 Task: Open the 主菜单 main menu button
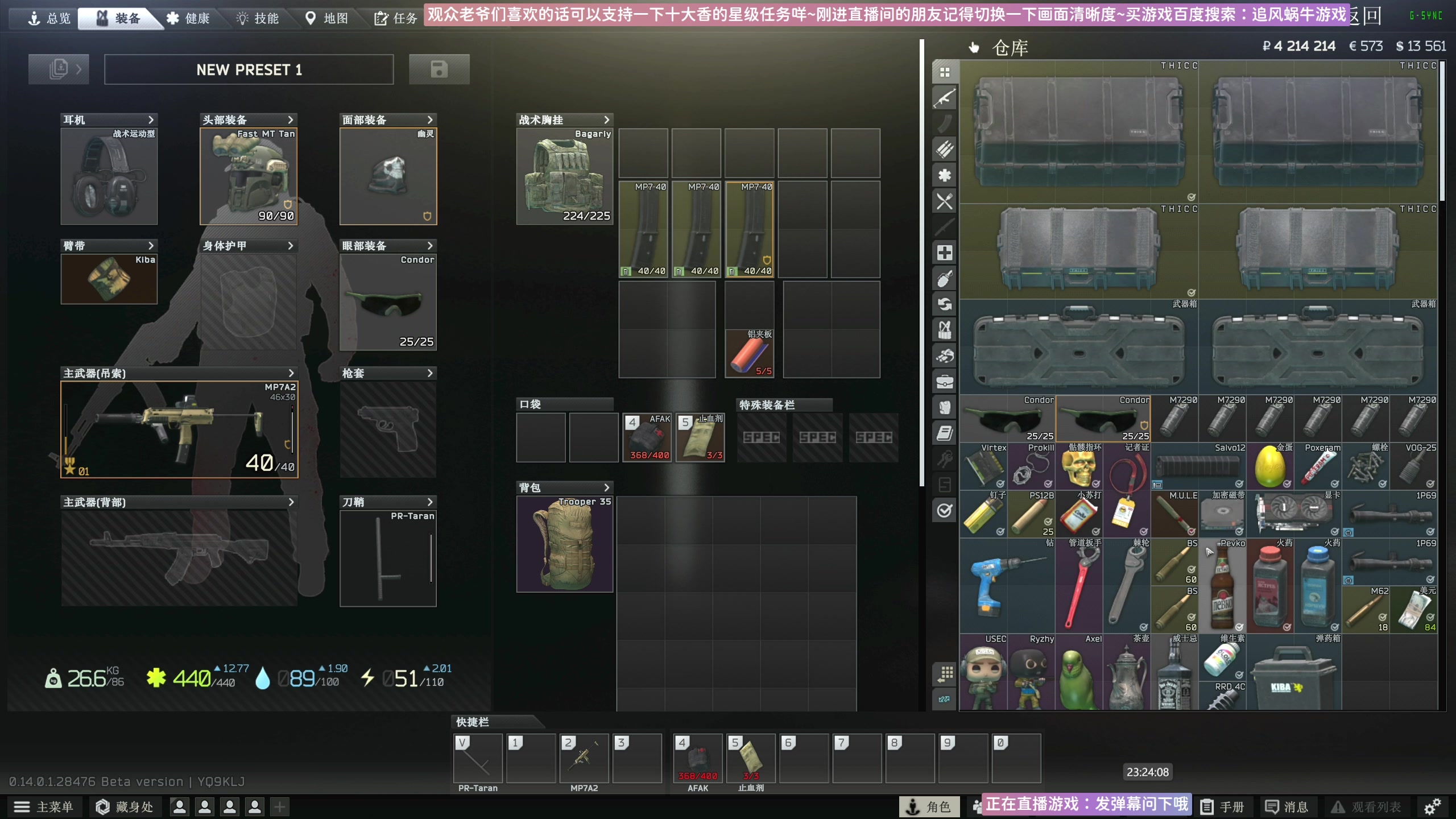click(x=44, y=806)
